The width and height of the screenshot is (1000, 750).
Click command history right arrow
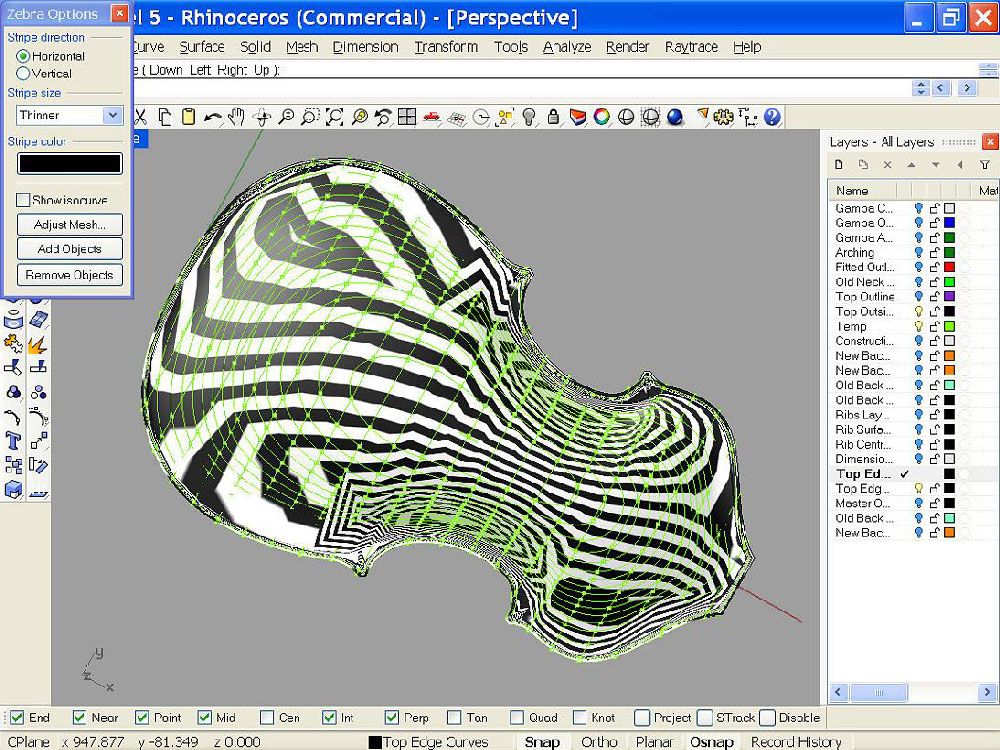(967, 88)
